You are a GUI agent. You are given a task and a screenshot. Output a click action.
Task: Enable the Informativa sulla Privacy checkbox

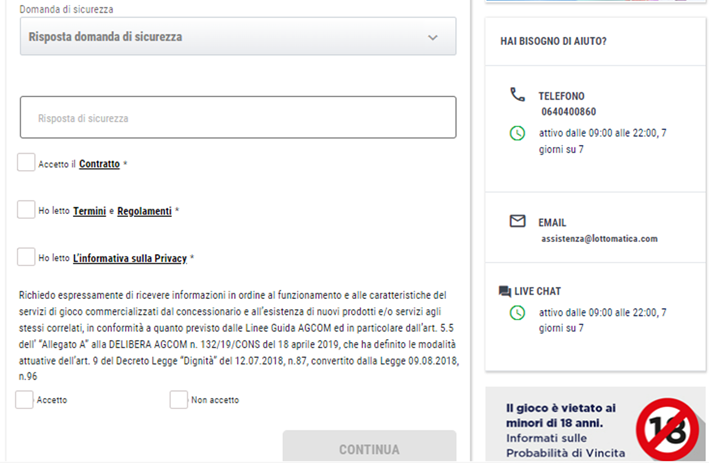pyautogui.click(x=26, y=257)
